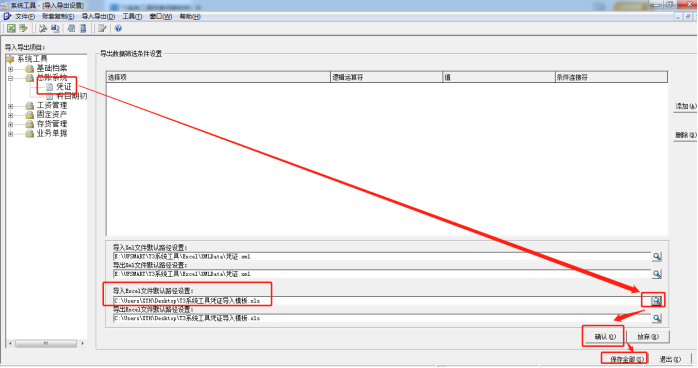The image size is (698, 368).
Task: Open the 文件(F) menu
Action: (25, 16)
